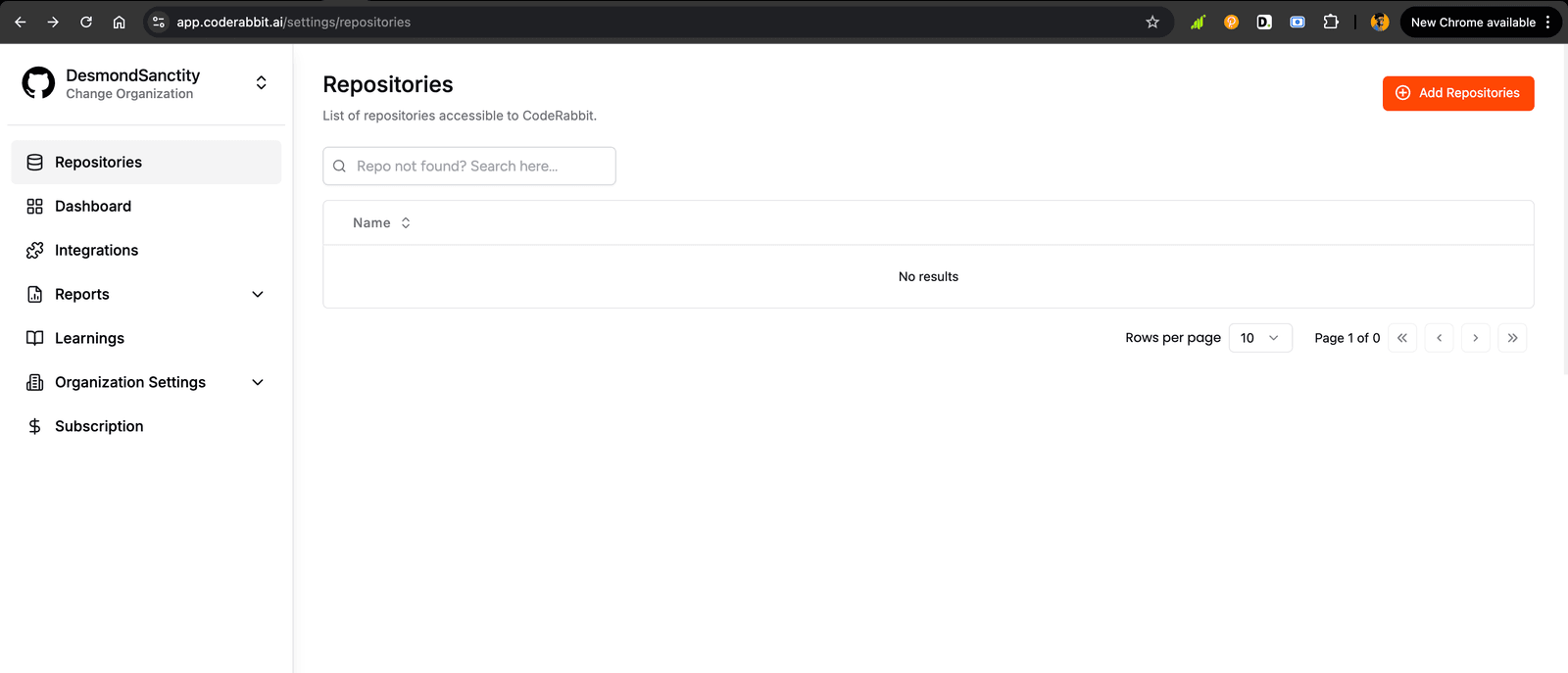1568x673 pixels.
Task: Reload the page in Chrome
Action: pyautogui.click(x=86, y=23)
